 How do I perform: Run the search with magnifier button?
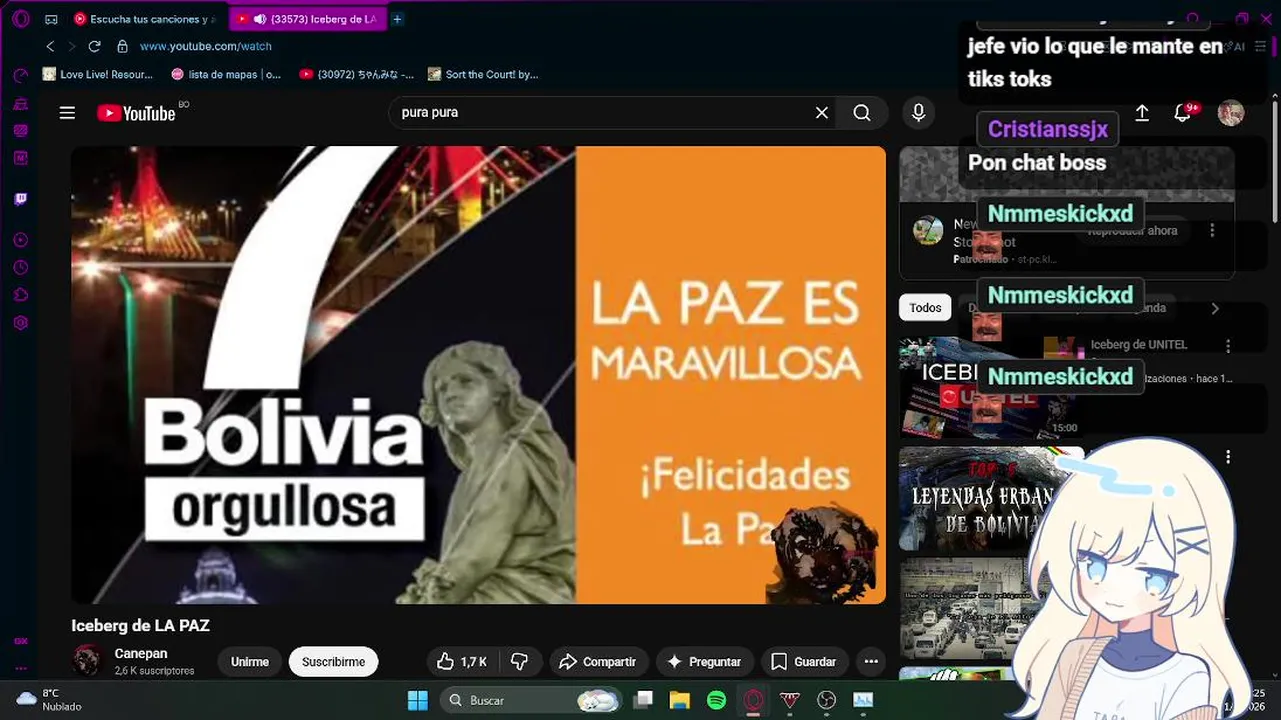click(x=862, y=113)
